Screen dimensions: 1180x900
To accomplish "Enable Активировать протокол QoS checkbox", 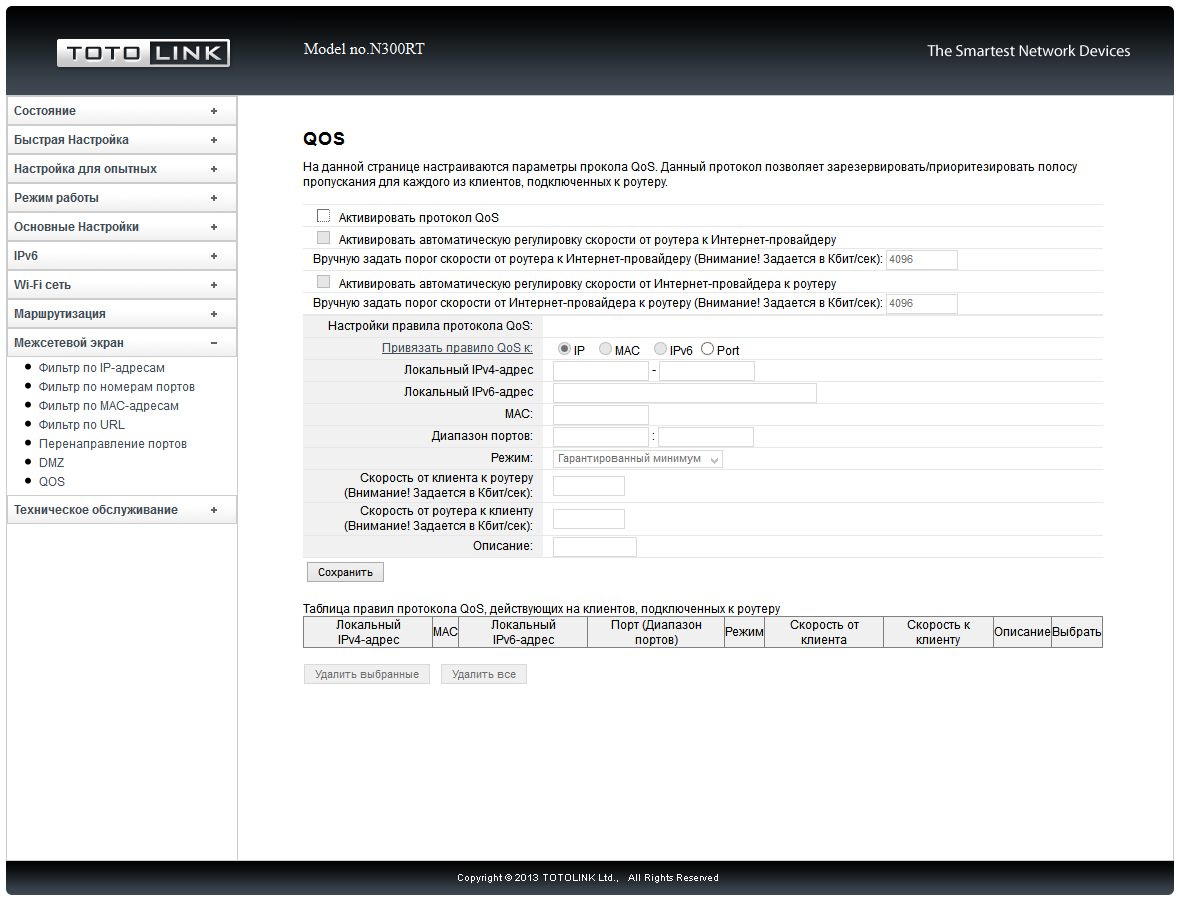I will [324, 216].
